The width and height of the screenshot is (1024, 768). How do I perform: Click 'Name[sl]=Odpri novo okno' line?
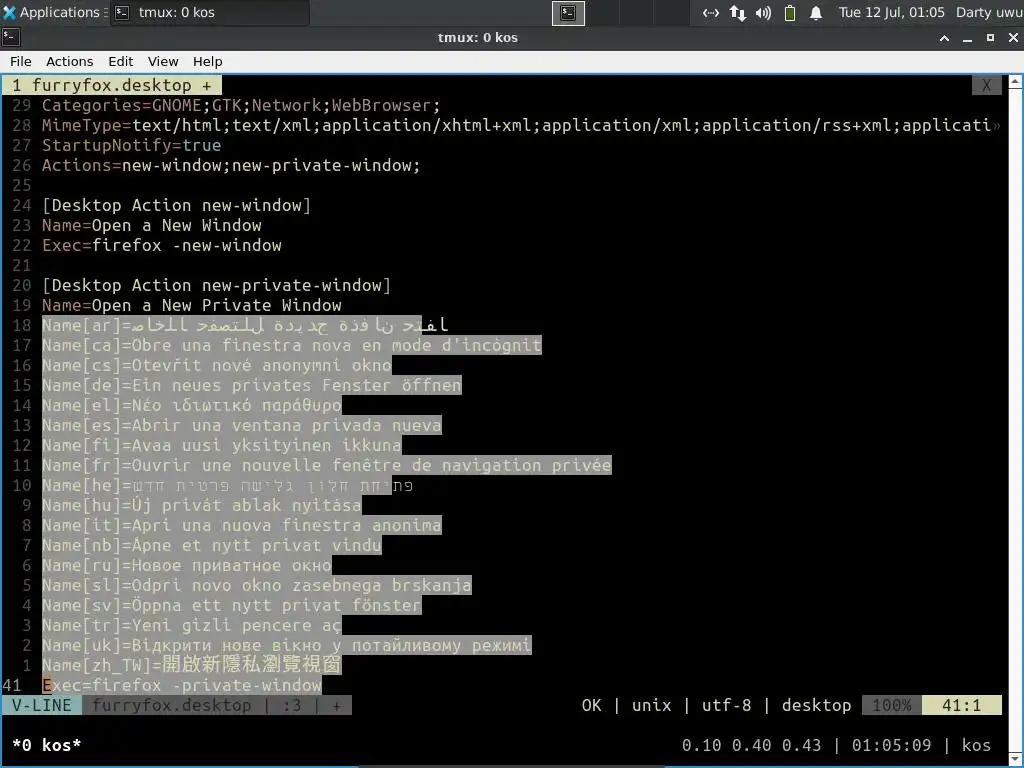tap(257, 586)
